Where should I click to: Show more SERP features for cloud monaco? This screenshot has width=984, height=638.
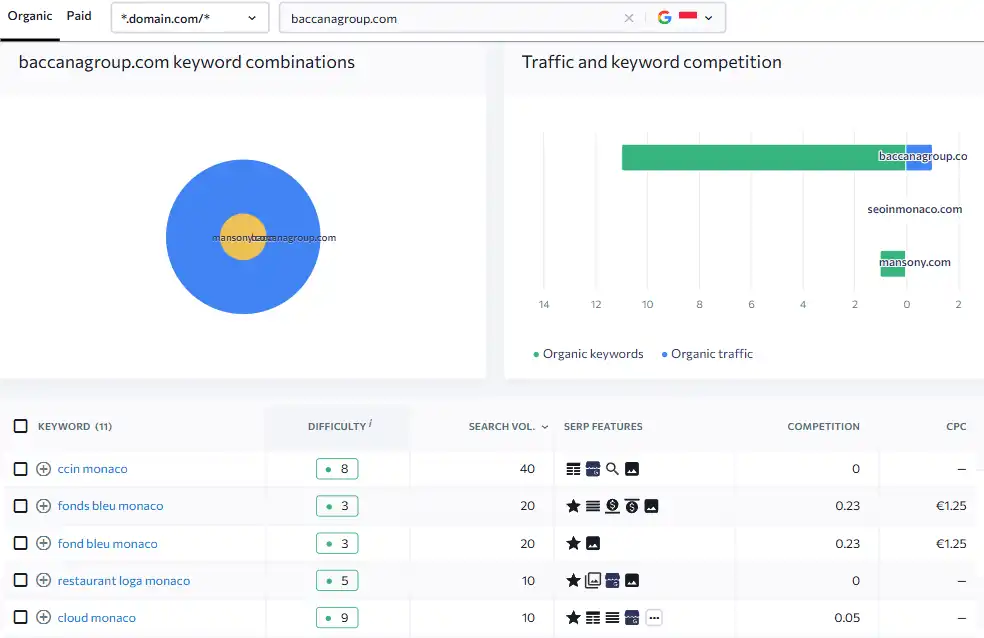point(654,618)
